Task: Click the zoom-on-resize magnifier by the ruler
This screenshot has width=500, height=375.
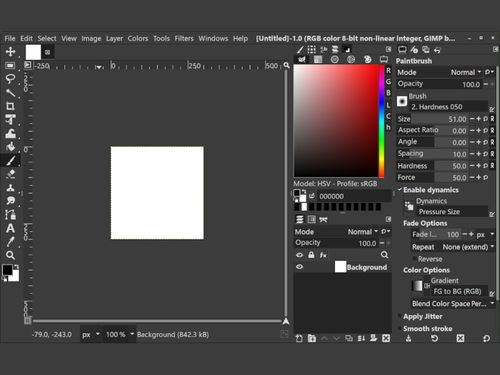Action: pos(286,65)
